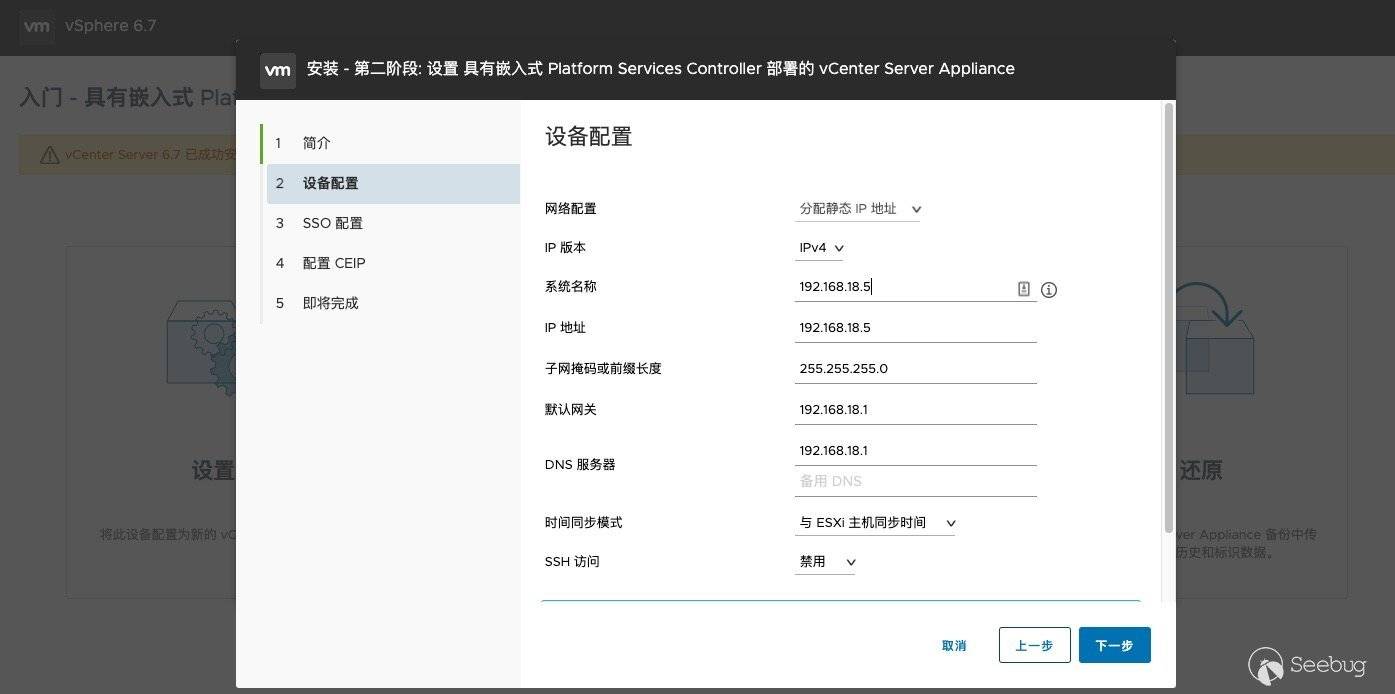Image resolution: width=1395 pixels, height=694 pixels.
Task: Click the info icon beside system name
Action: coord(1048,290)
